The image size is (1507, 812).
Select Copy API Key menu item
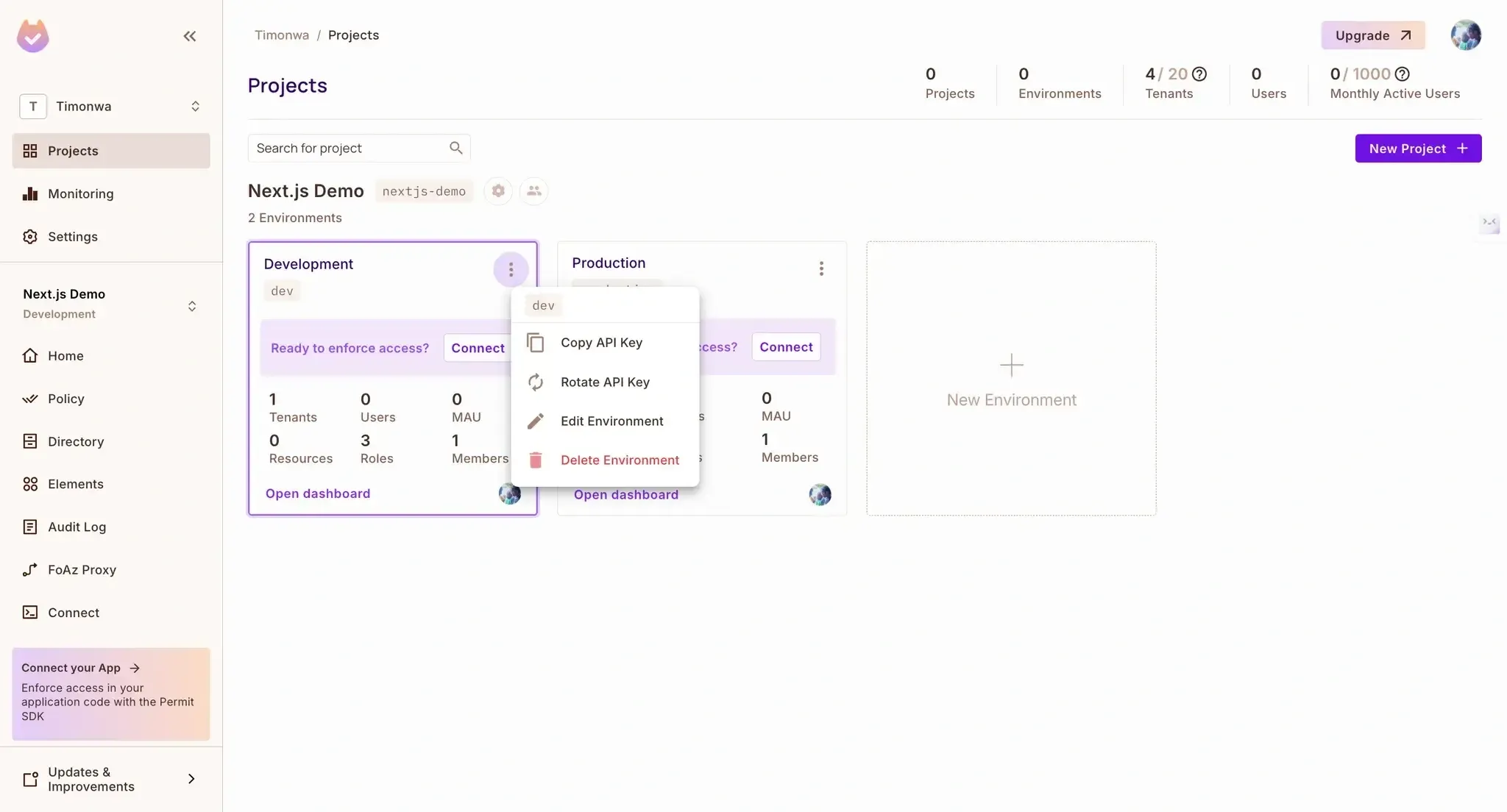601,343
